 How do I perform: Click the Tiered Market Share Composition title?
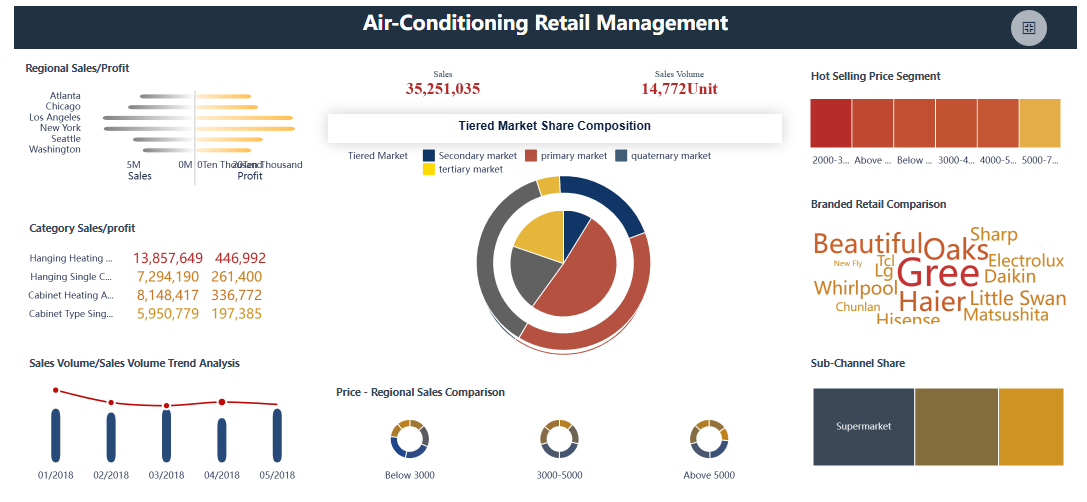pyautogui.click(x=555, y=126)
